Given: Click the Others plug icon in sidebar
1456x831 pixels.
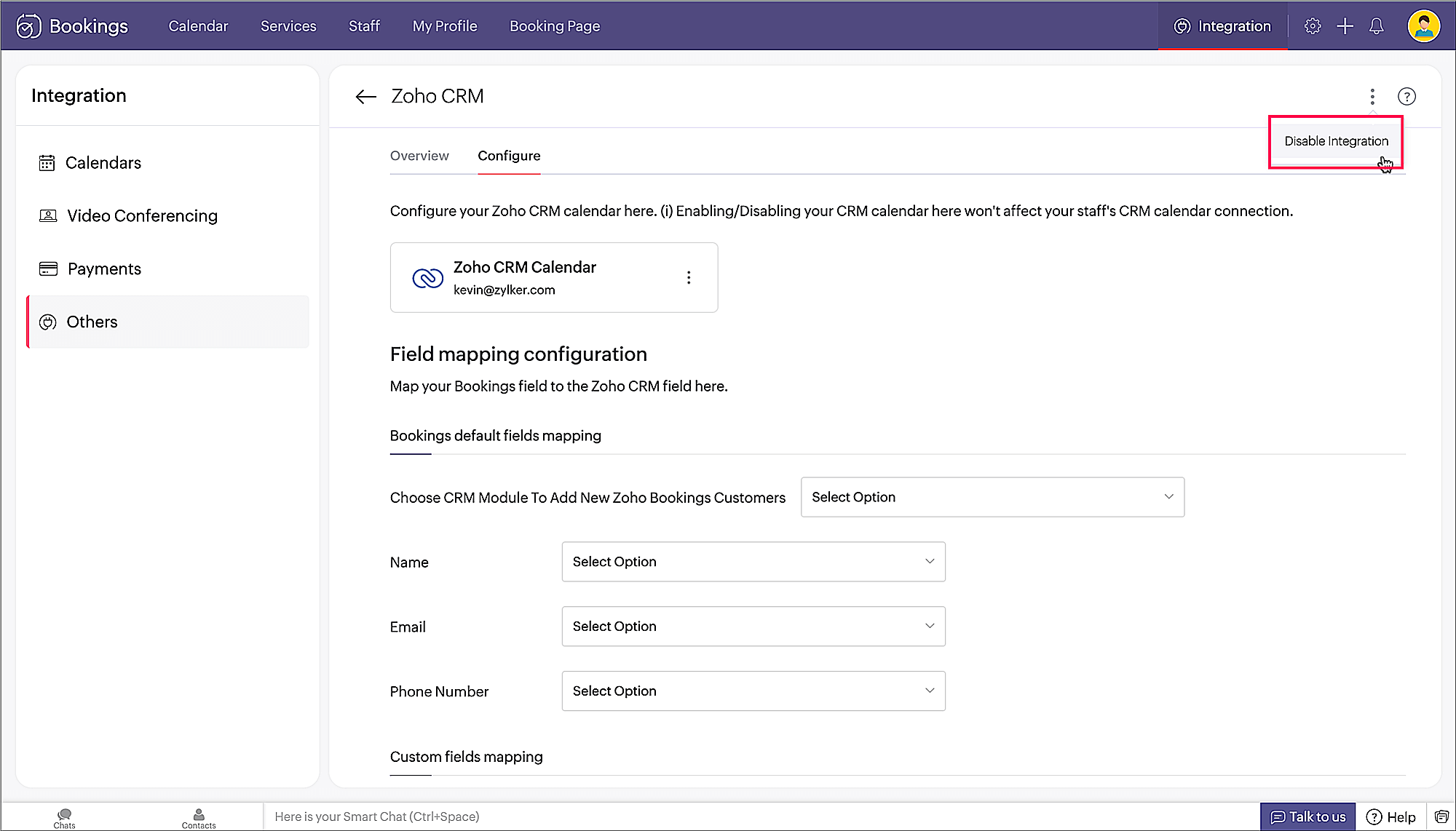Looking at the screenshot, I should click(x=47, y=322).
